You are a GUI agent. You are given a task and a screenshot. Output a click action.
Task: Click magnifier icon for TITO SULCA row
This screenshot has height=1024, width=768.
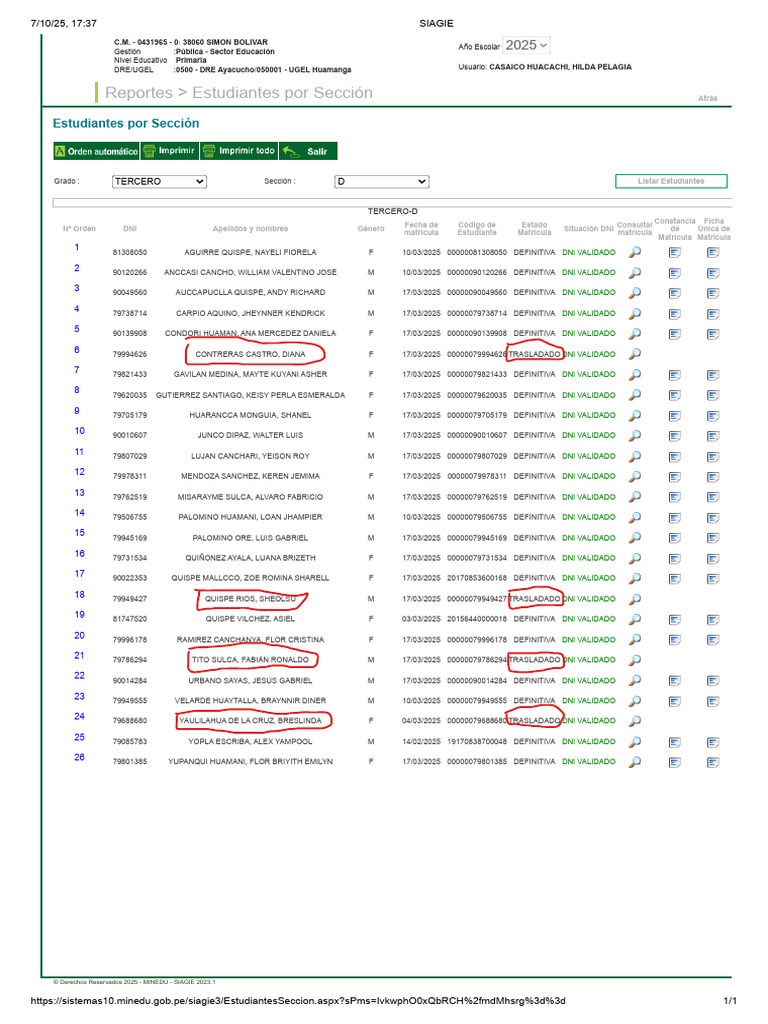634,660
